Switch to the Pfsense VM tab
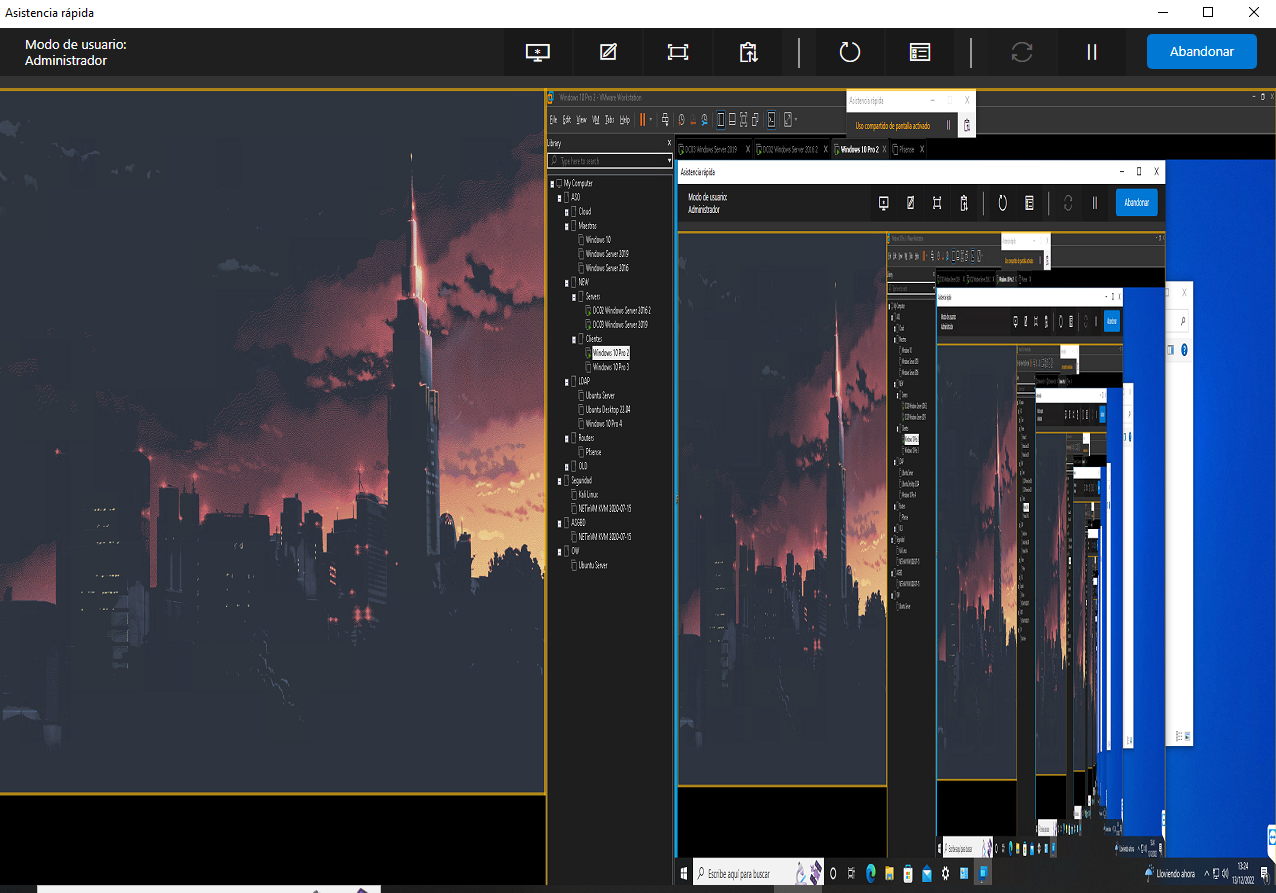Screen dimensions: 1276x893 (x=905, y=149)
